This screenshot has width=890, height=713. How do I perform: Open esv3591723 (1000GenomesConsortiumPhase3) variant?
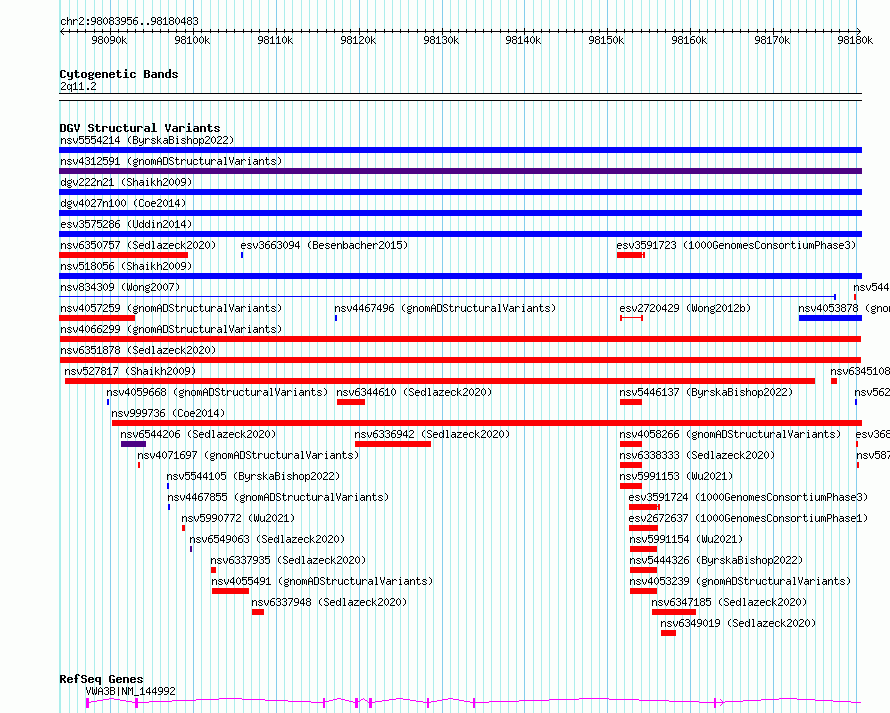tap(736, 245)
